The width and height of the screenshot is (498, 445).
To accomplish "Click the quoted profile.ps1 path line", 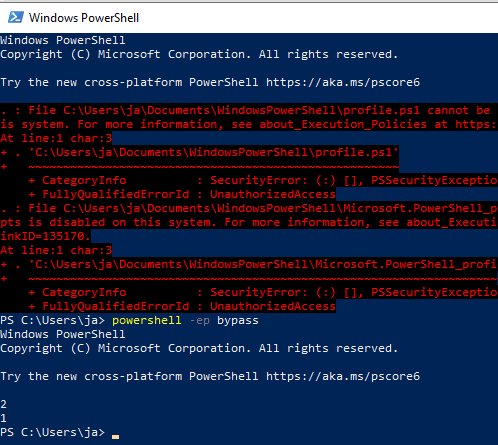I will (x=213, y=152).
